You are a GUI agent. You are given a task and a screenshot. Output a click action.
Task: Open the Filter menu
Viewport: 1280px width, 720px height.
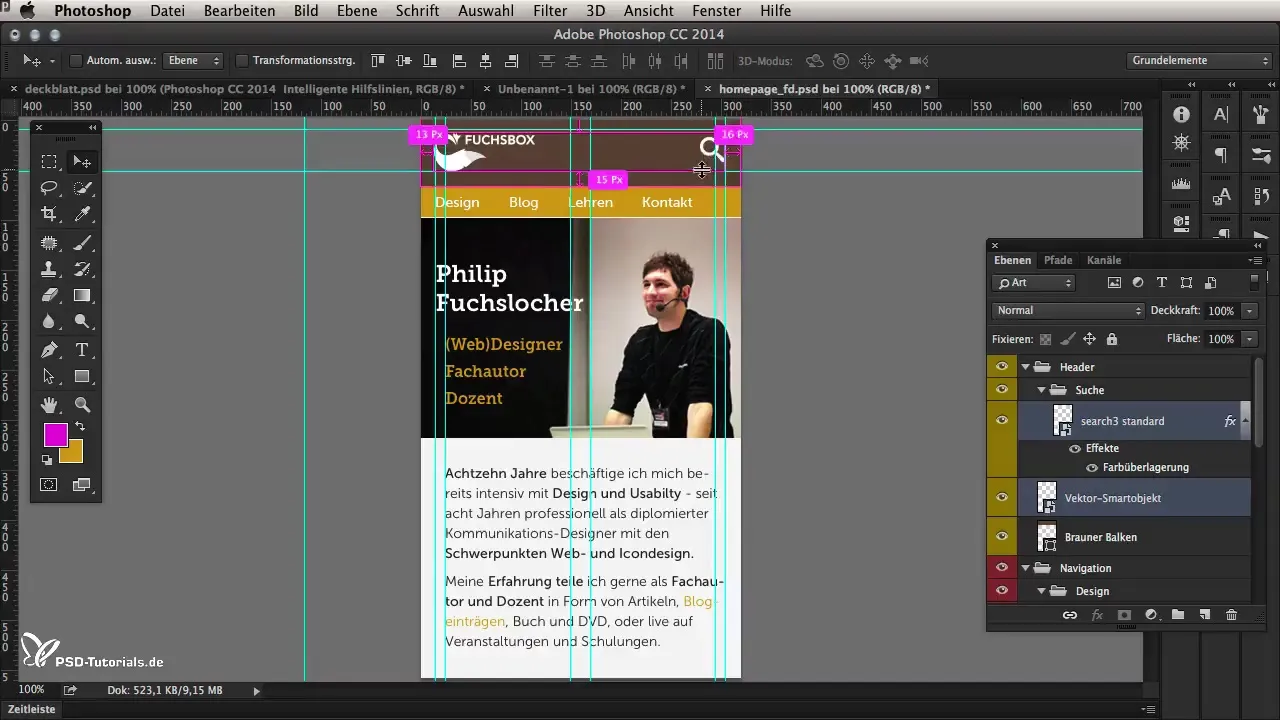coord(550,11)
